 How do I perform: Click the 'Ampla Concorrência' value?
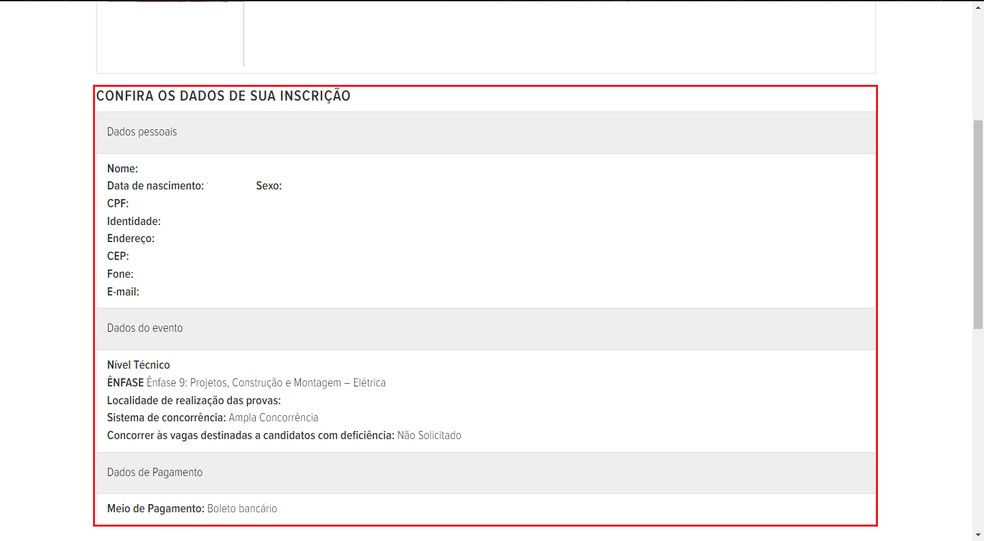(274, 417)
